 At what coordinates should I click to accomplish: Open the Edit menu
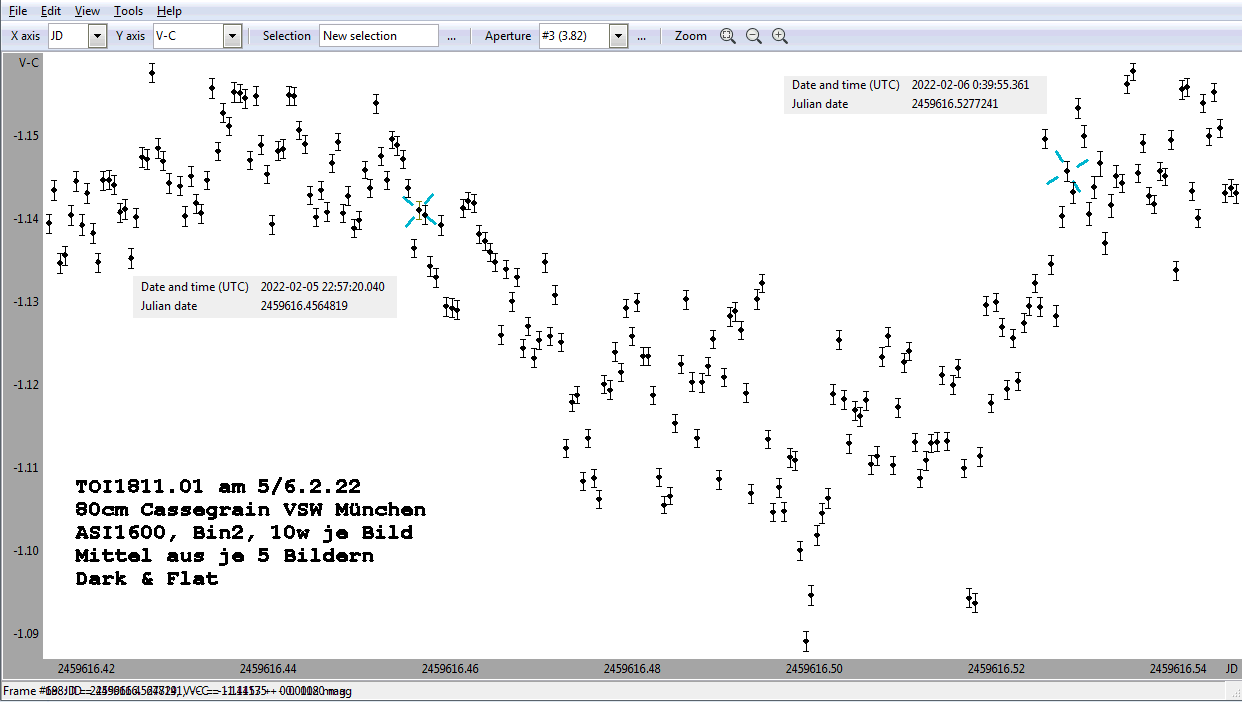[x=51, y=11]
